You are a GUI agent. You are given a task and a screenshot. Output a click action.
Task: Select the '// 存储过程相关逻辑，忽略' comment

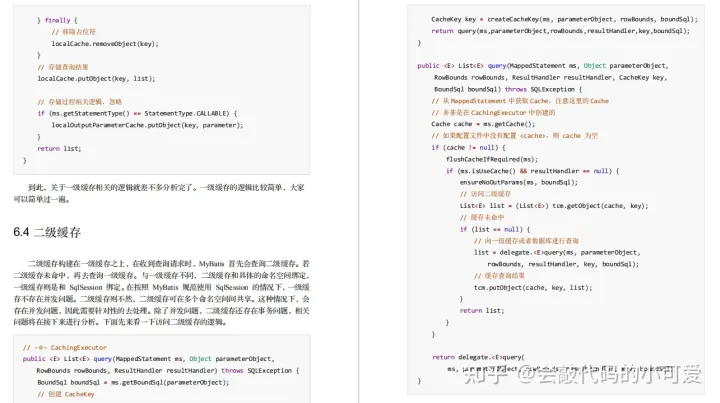79,102
